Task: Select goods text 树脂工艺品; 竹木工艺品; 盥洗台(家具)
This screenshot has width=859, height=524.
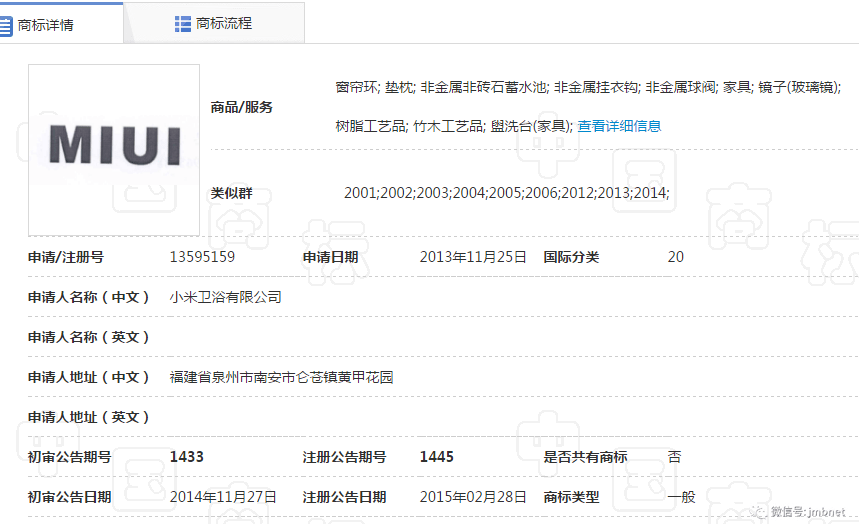Action: pyautogui.click(x=454, y=126)
